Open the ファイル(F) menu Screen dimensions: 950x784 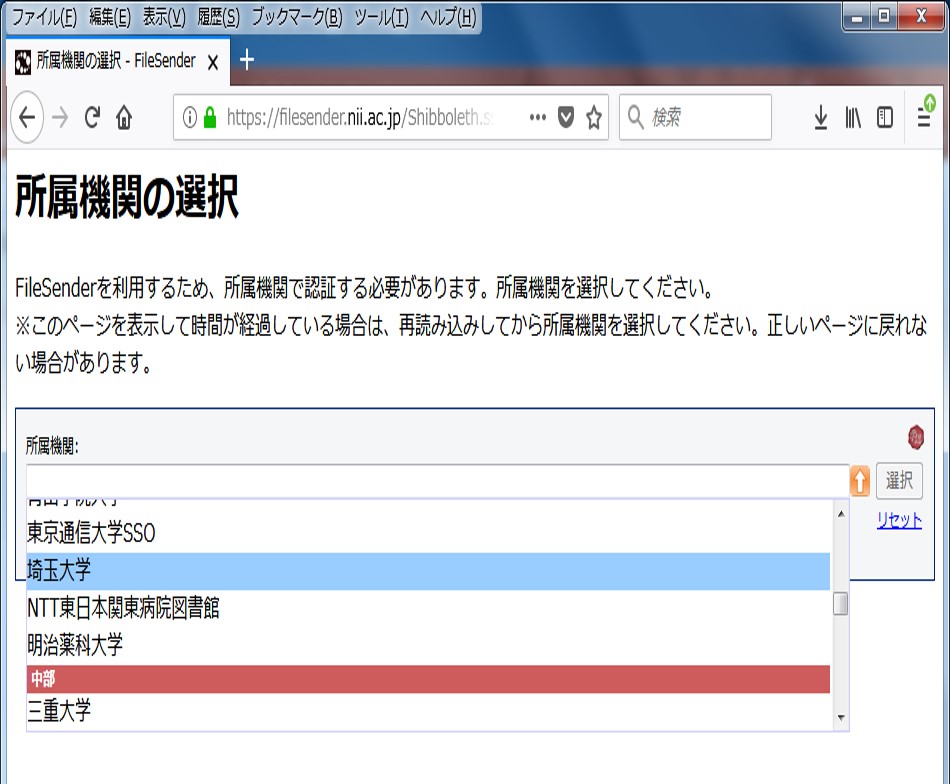(44, 17)
